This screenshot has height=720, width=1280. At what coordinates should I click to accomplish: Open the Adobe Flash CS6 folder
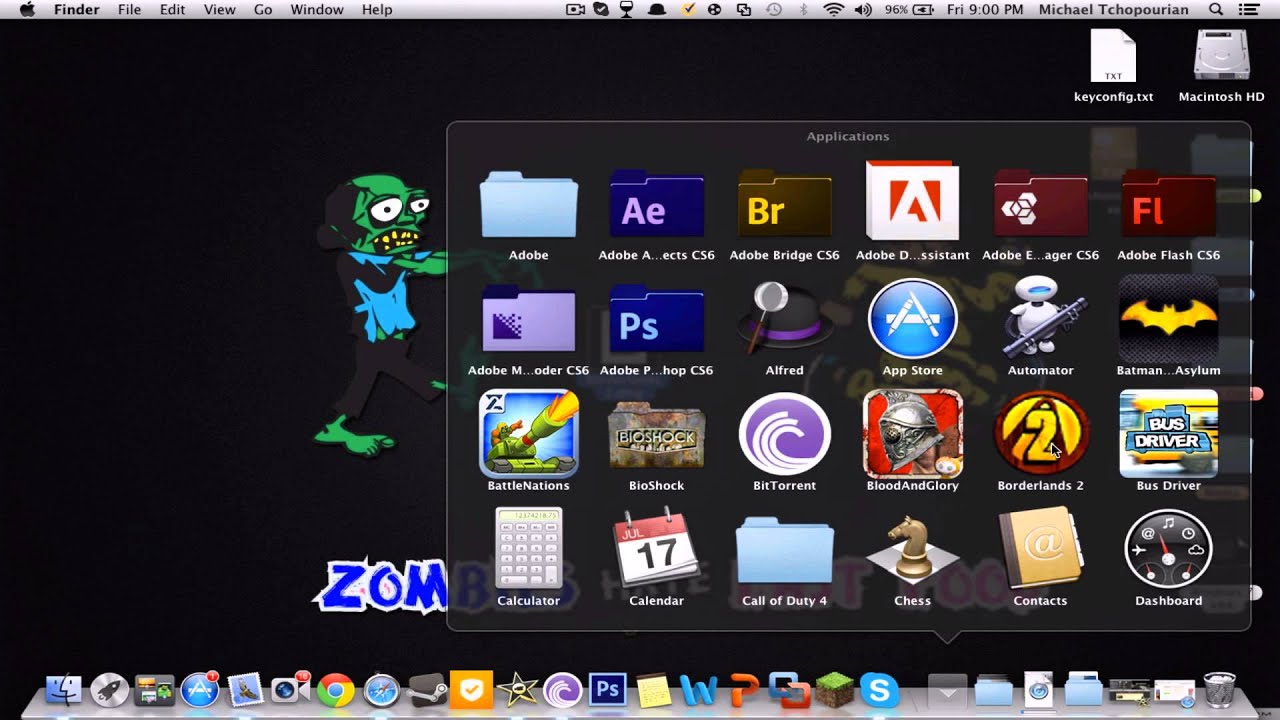tap(1168, 204)
